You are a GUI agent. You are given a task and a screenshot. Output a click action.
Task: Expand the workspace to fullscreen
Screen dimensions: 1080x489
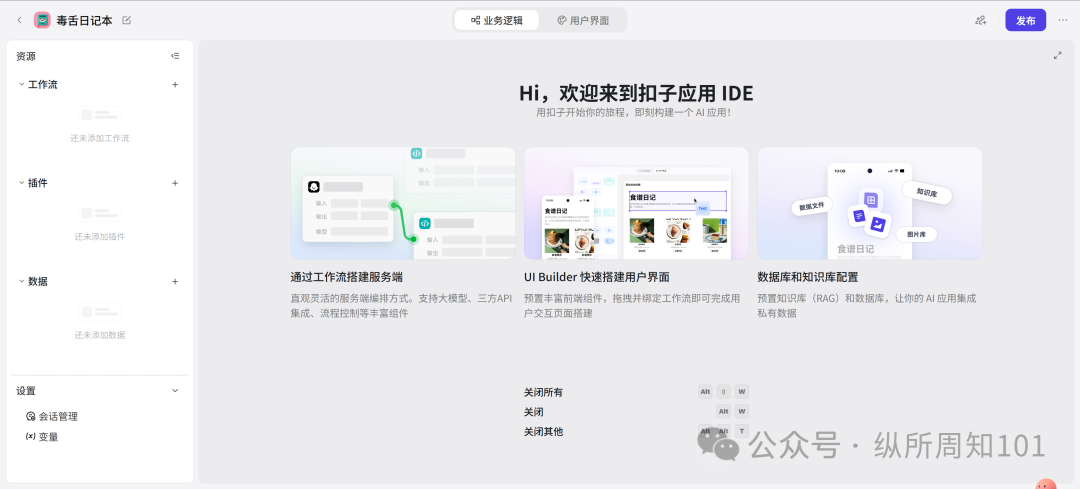click(1057, 56)
